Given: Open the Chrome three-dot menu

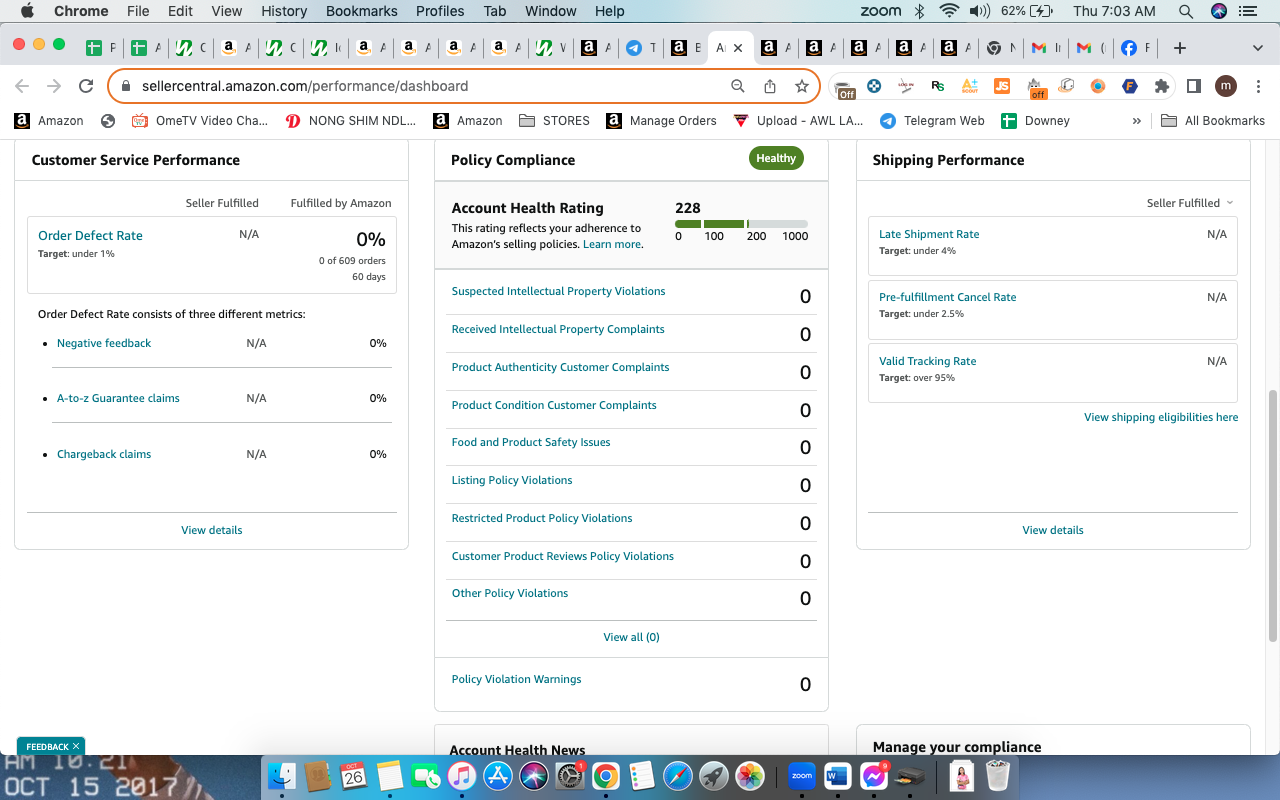Looking at the screenshot, I should point(1257,86).
